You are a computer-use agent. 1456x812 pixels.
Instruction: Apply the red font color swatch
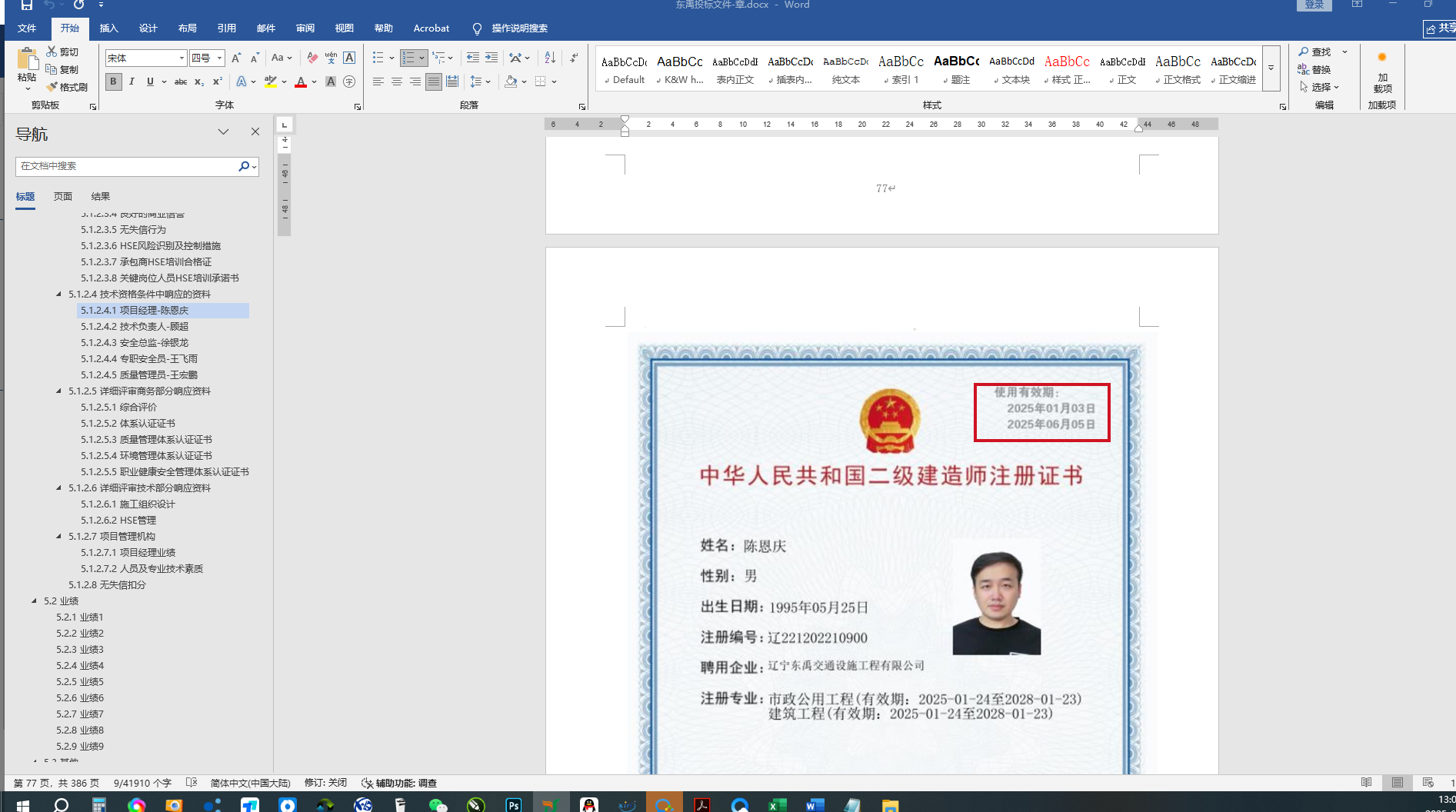click(x=301, y=82)
